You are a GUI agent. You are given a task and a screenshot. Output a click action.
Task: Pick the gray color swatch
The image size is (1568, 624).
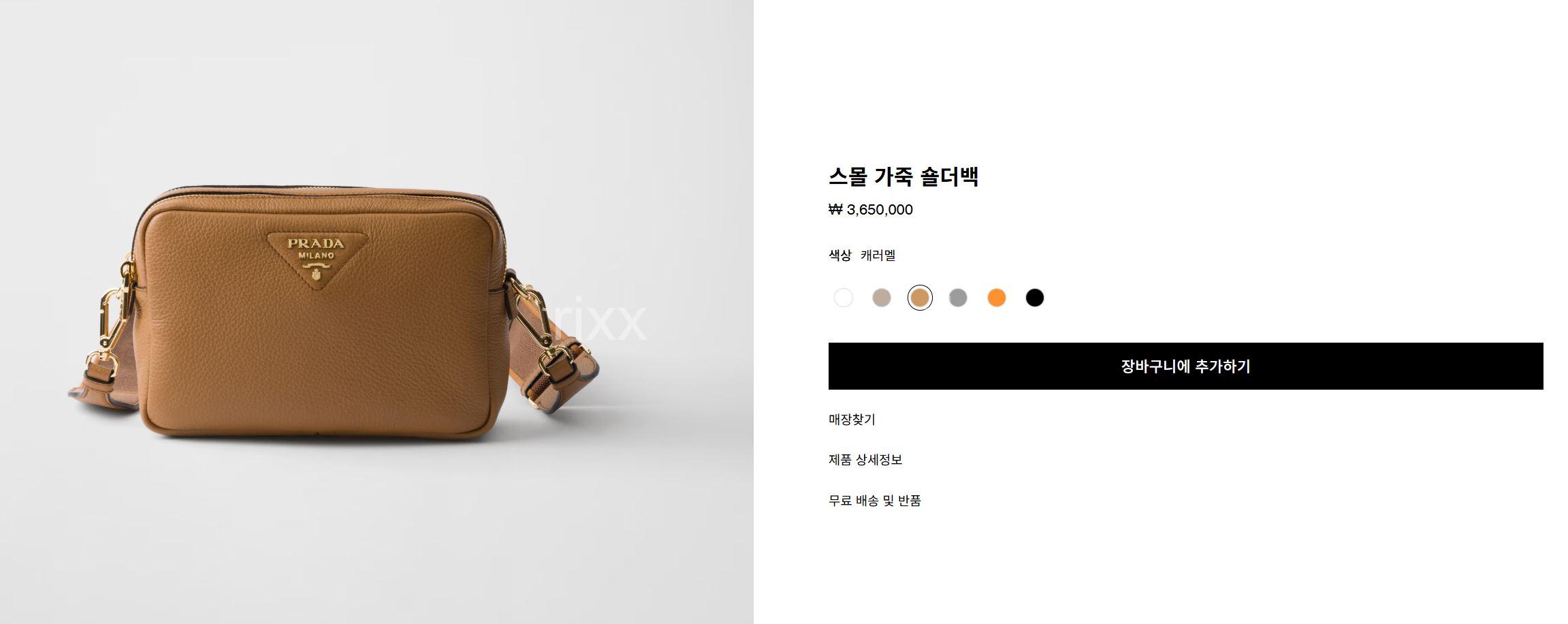958,298
